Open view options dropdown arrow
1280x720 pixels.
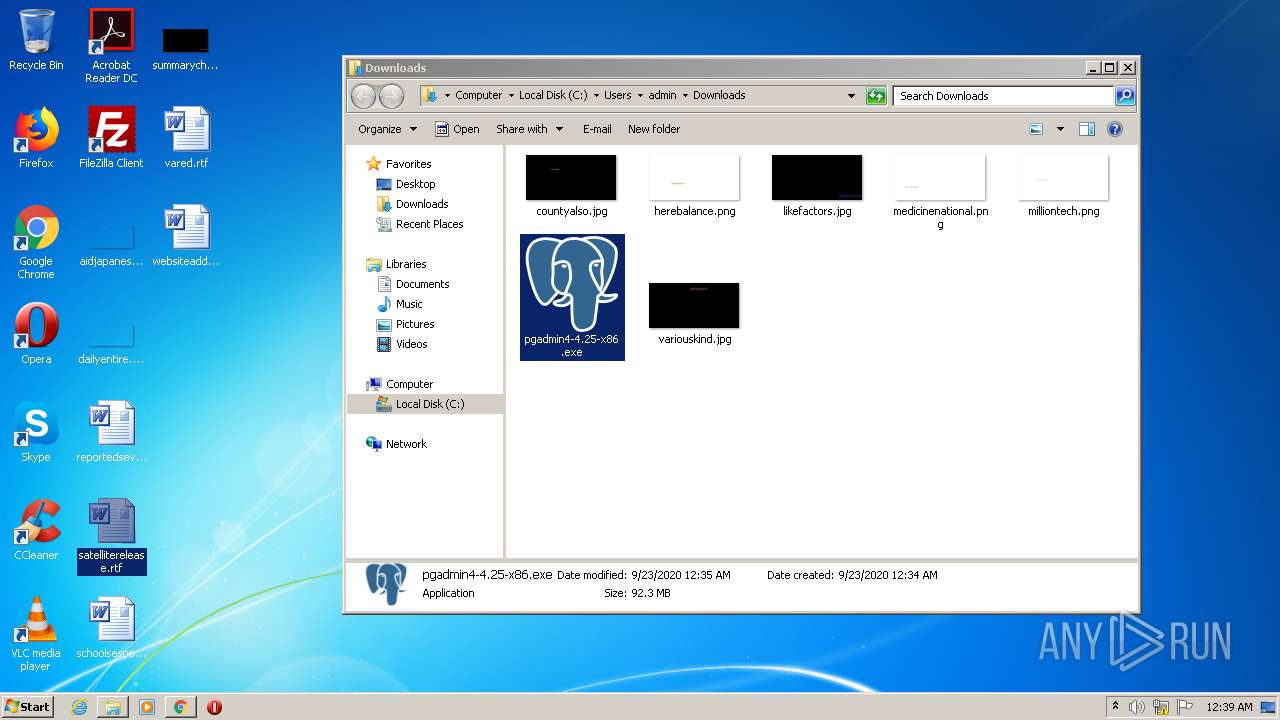pos(1060,129)
